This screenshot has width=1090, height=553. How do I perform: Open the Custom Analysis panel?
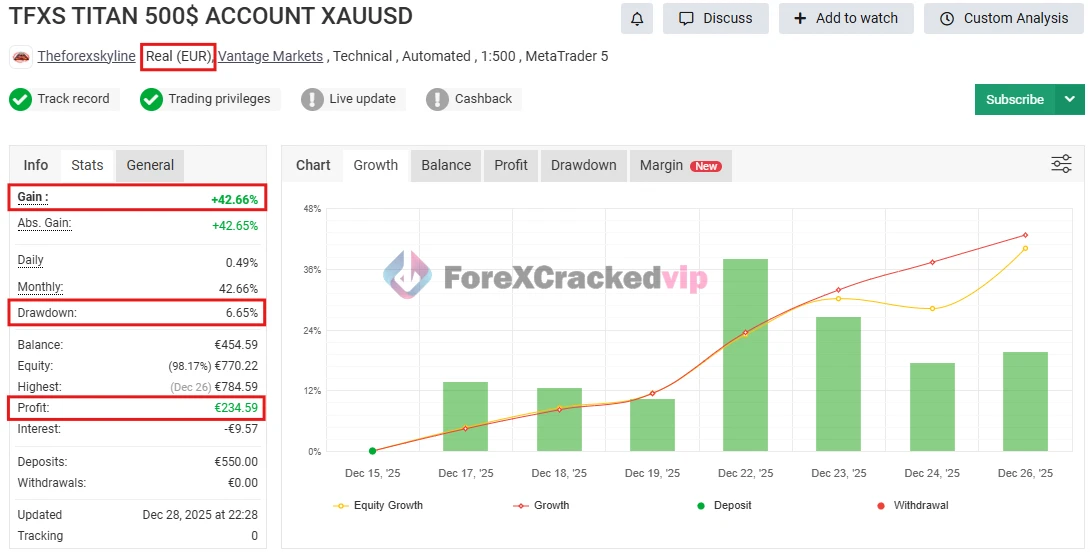[x=1003, y=18]
